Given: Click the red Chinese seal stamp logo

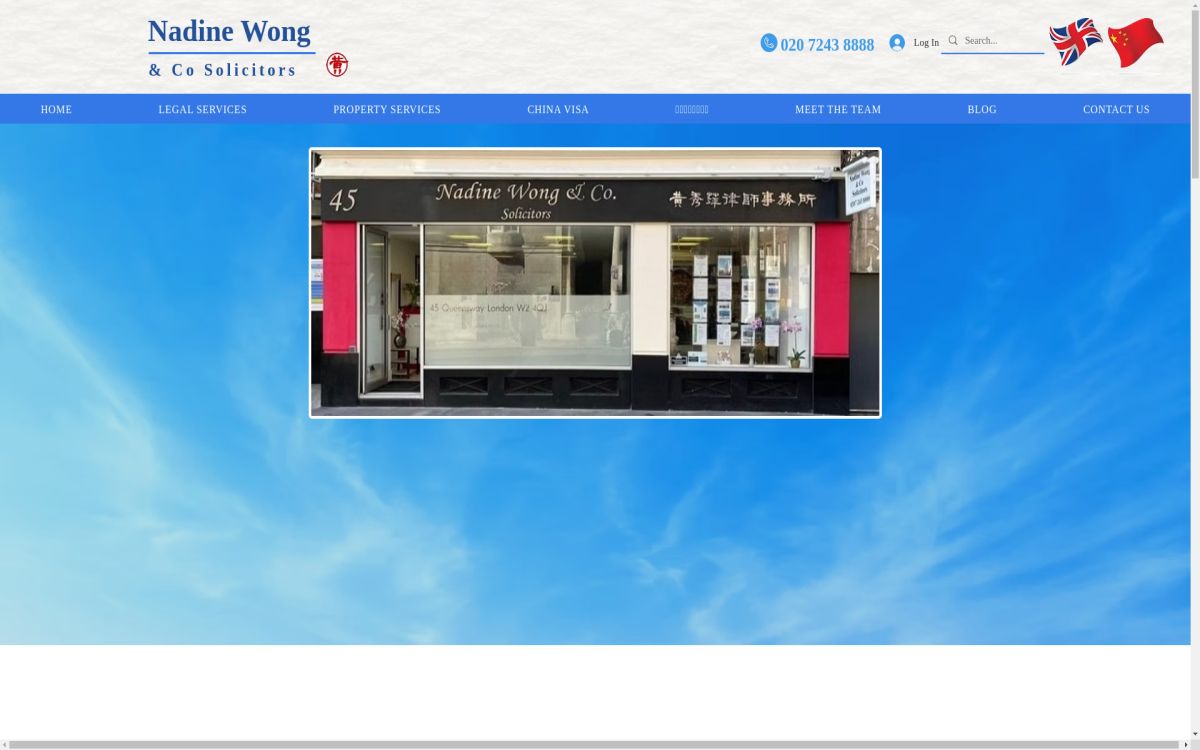Looking at the screenshot, I should [337, 64].
